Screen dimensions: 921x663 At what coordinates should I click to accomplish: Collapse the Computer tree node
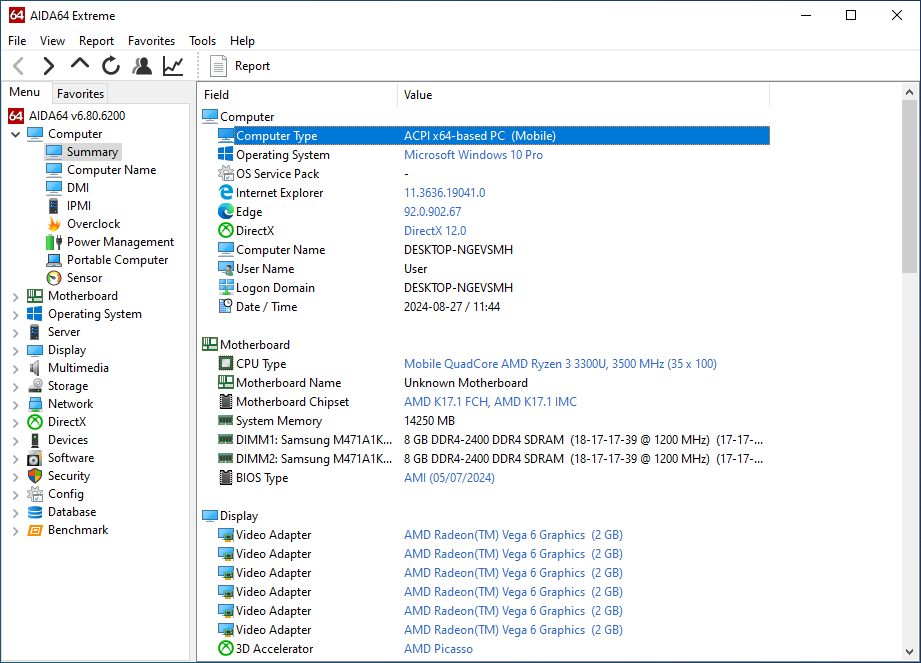point(16,134)
